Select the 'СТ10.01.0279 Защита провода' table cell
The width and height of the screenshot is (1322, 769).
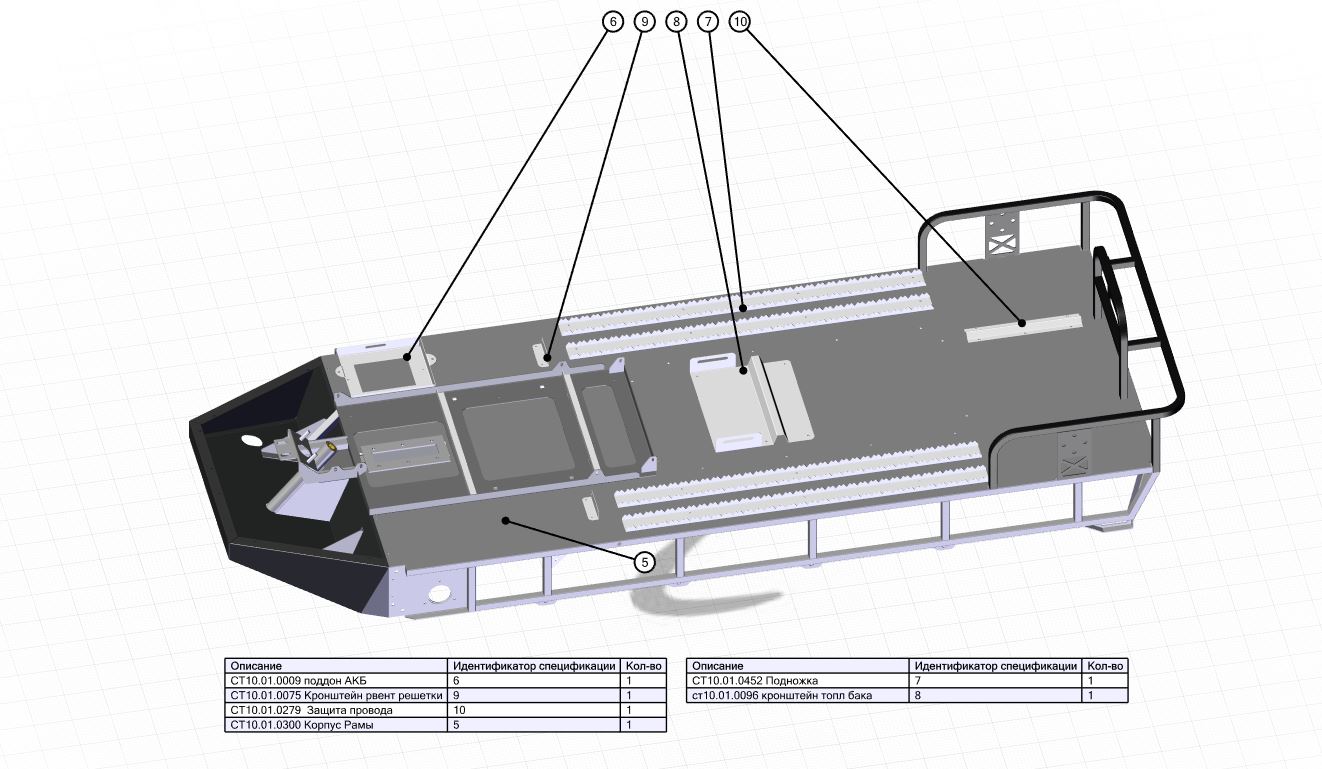click(335, 710)
